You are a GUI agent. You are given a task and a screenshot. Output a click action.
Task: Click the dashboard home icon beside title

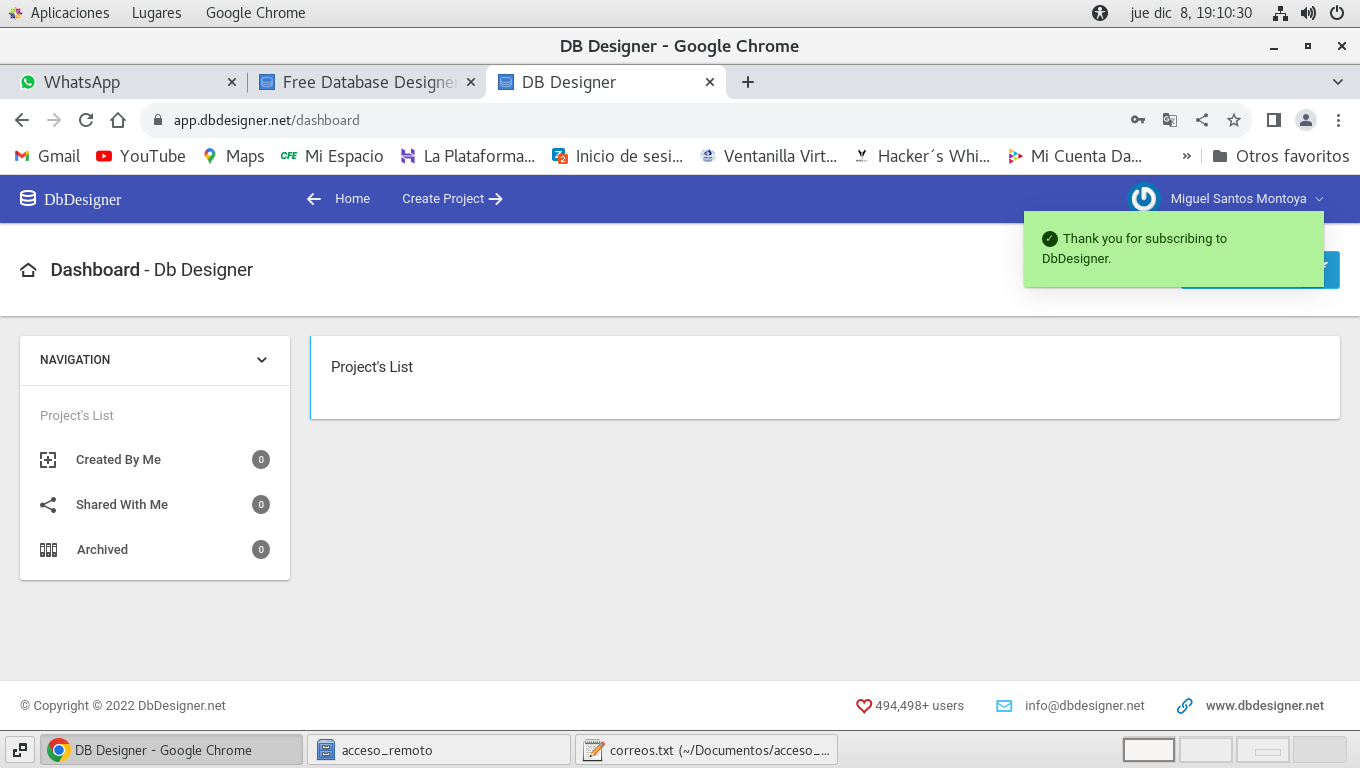click(x=29, y=270)
